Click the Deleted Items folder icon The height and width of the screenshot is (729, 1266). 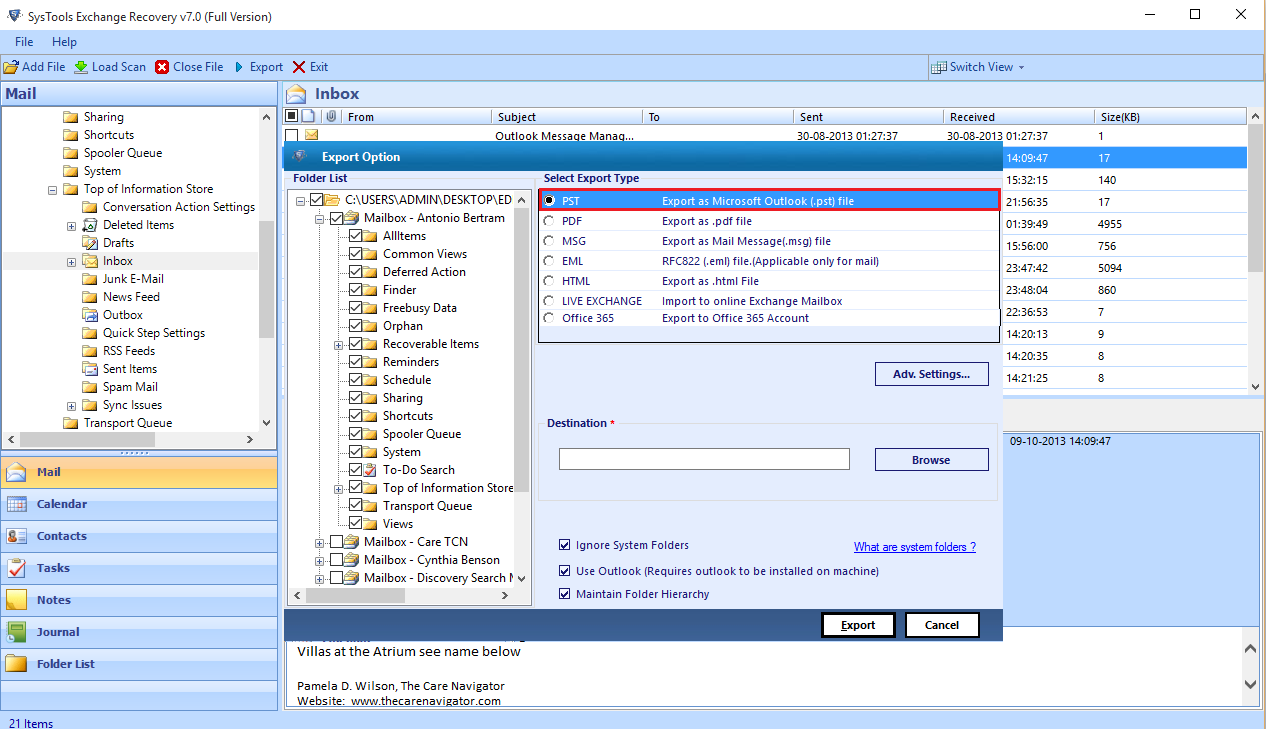[x=91, y=225]
